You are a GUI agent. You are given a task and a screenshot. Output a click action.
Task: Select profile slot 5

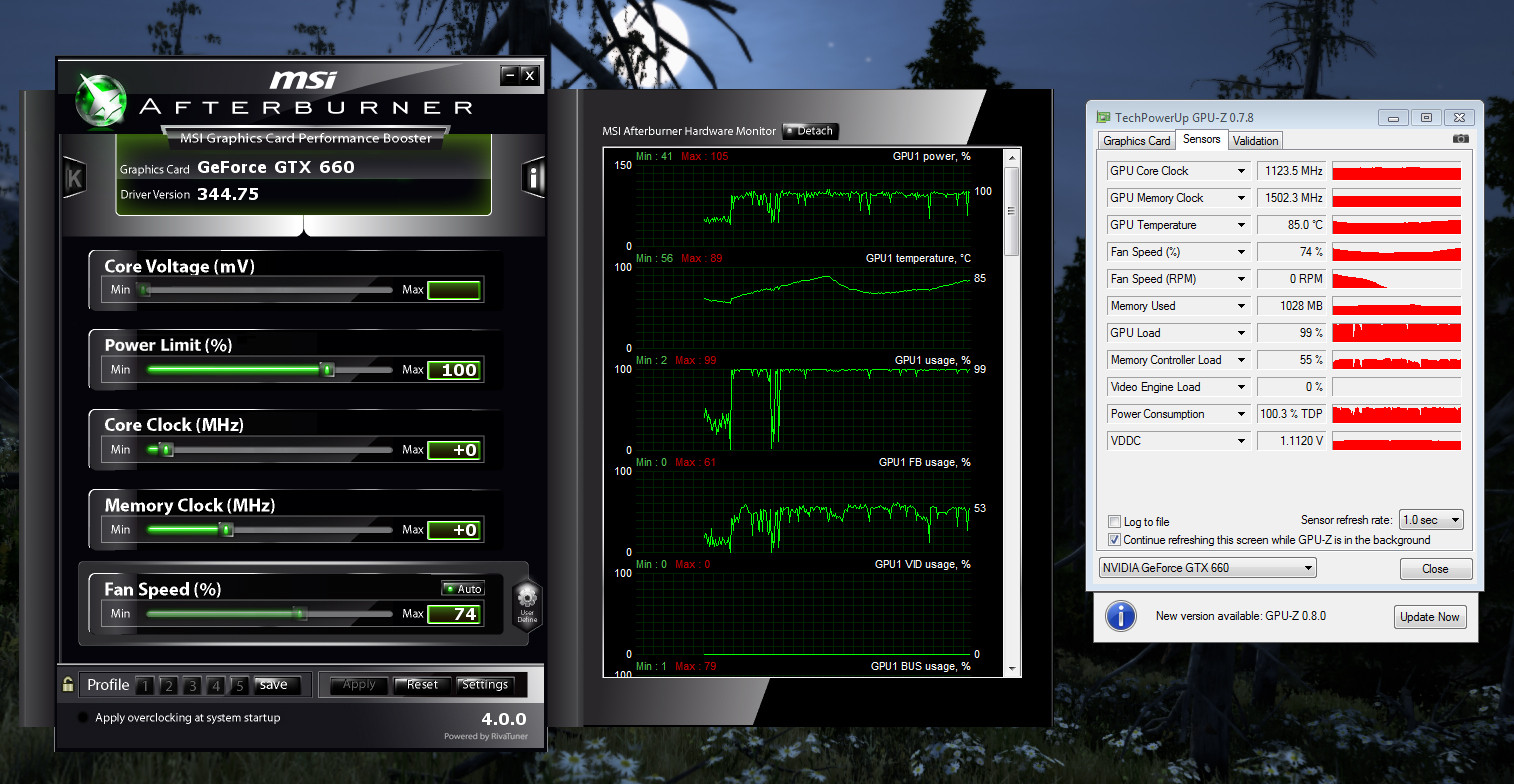click(239, 686)
